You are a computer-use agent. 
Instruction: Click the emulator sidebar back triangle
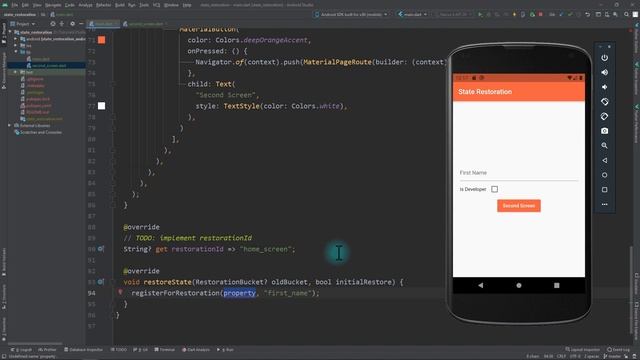604,160
